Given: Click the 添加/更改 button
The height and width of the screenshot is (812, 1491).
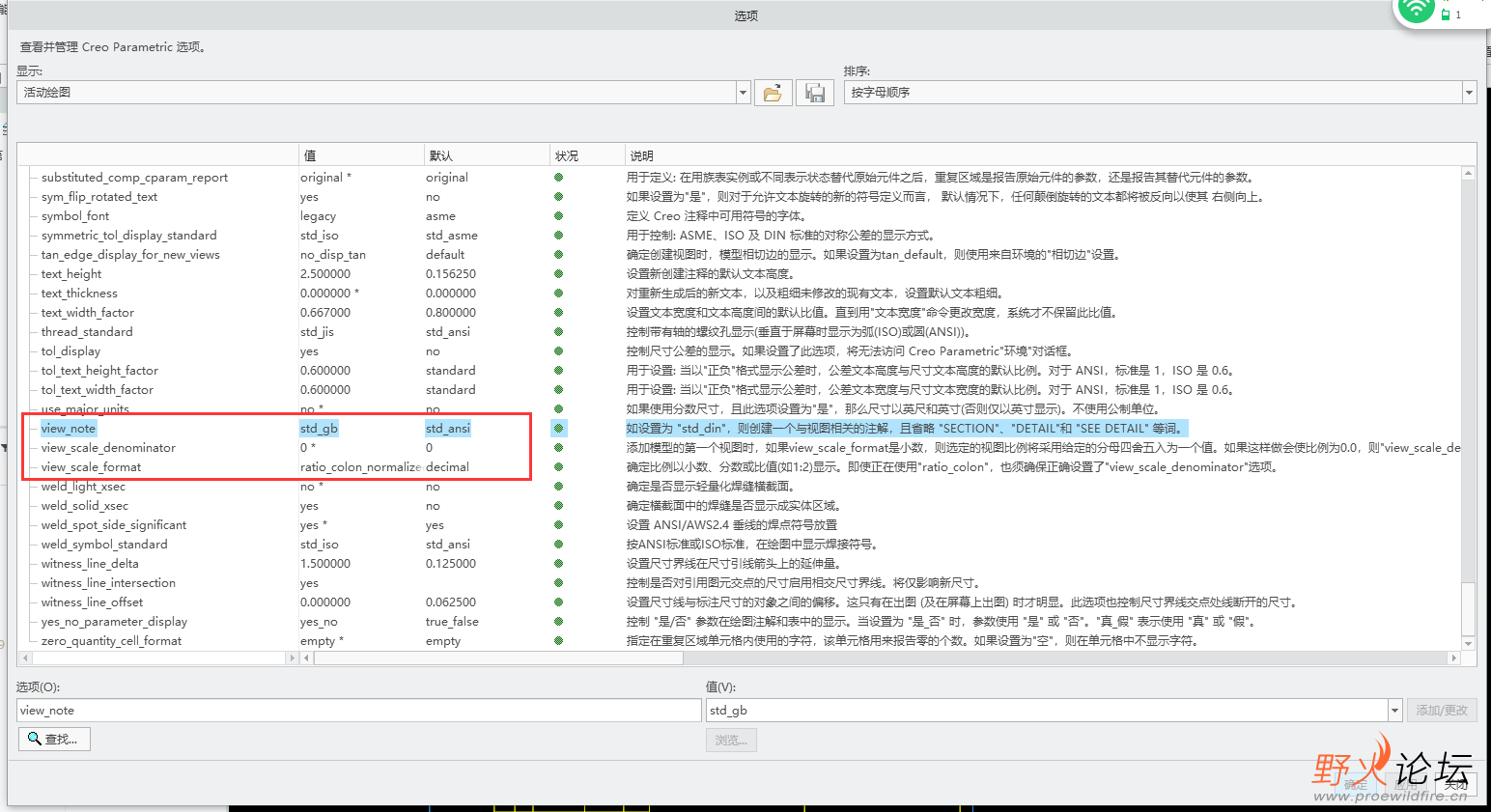Looking at the screenshot, I should point(1442,711).
